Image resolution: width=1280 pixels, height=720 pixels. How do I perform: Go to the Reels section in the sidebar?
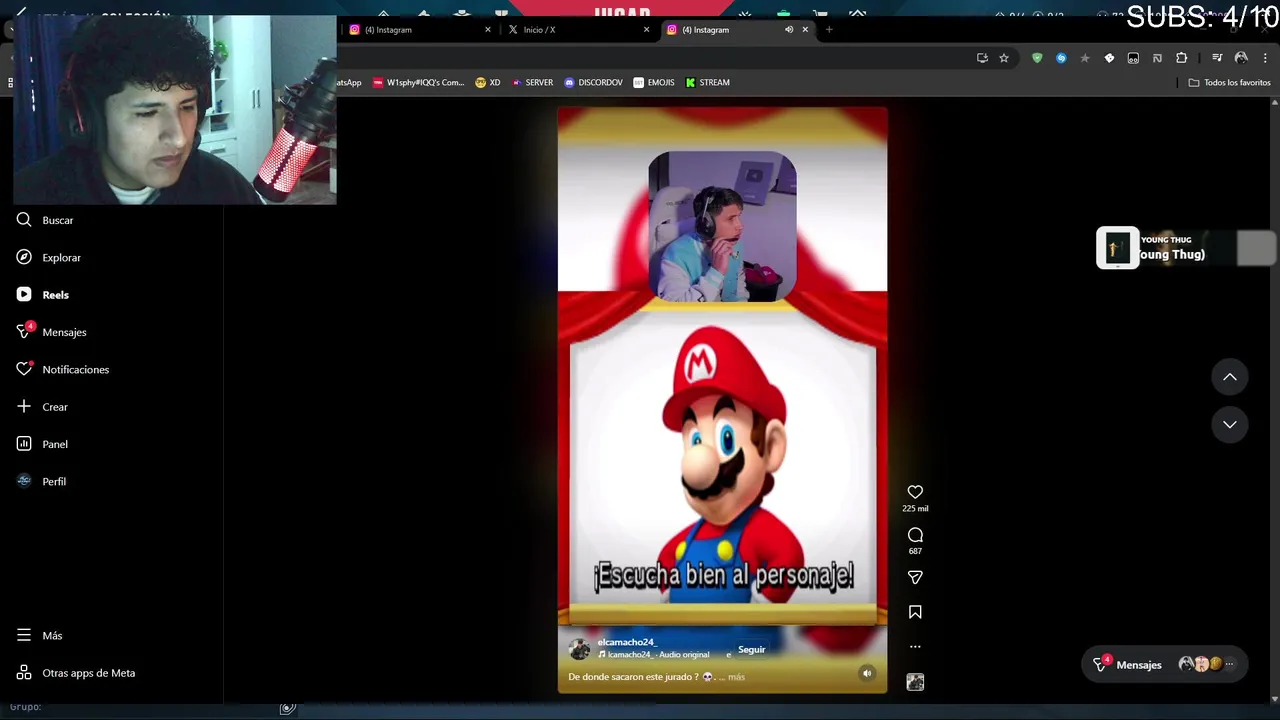click(42, 295)
